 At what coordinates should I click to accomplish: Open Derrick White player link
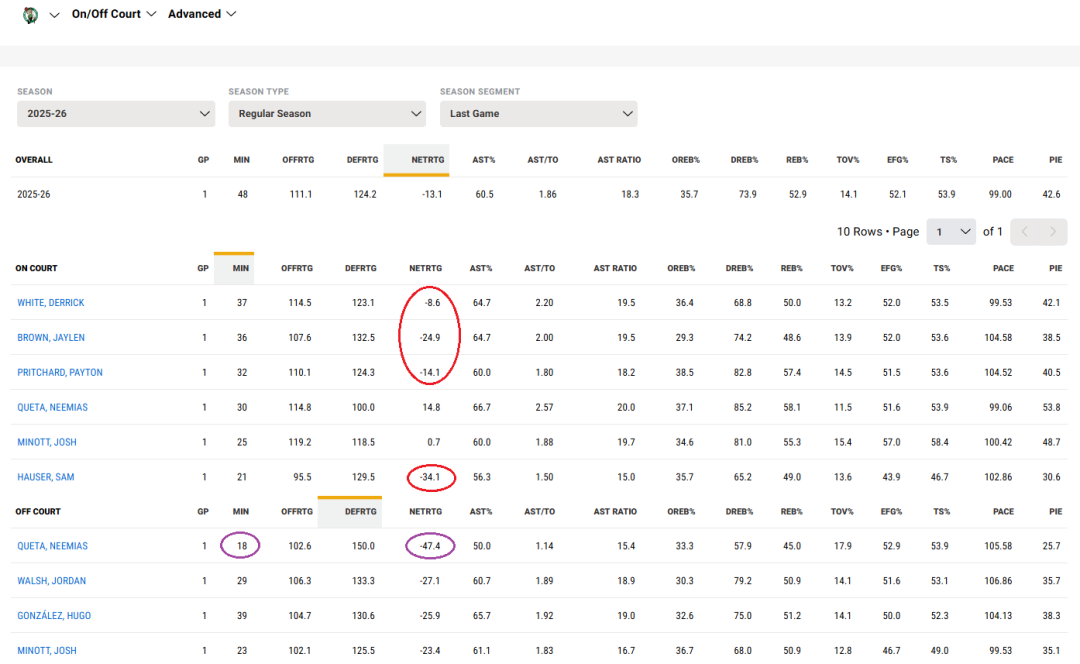(51, 303)
